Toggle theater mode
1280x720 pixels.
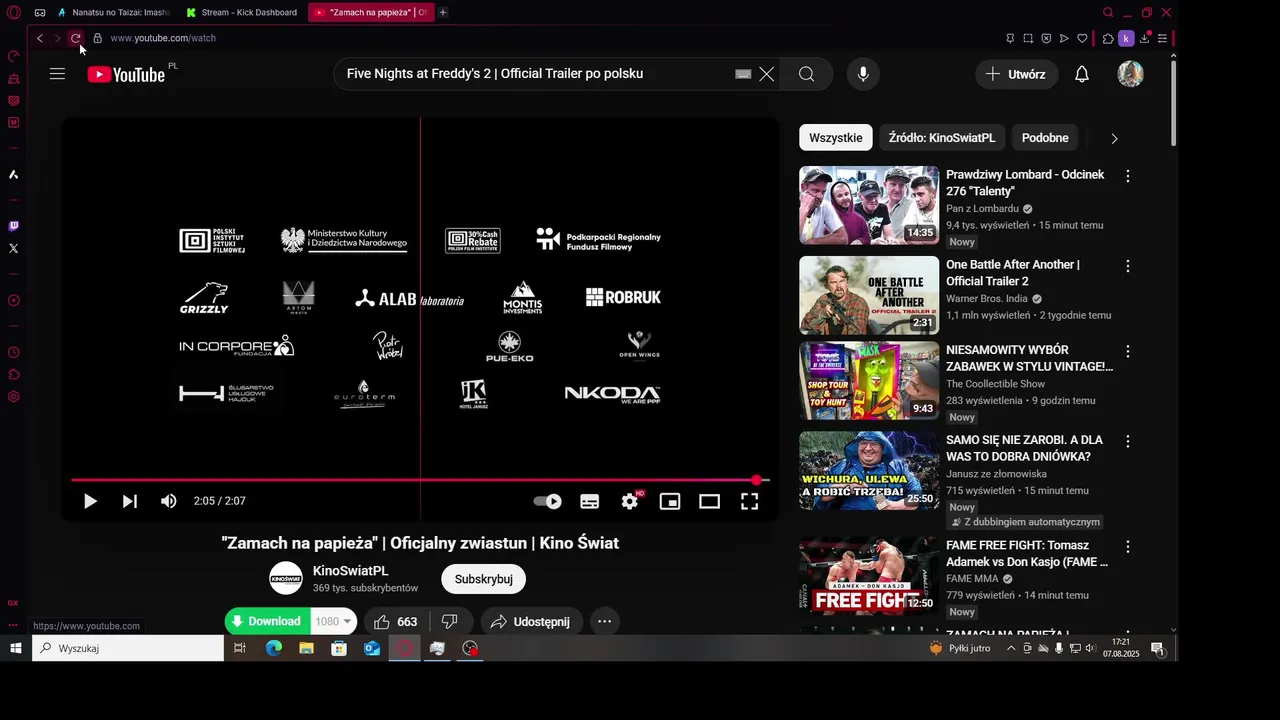709,501
